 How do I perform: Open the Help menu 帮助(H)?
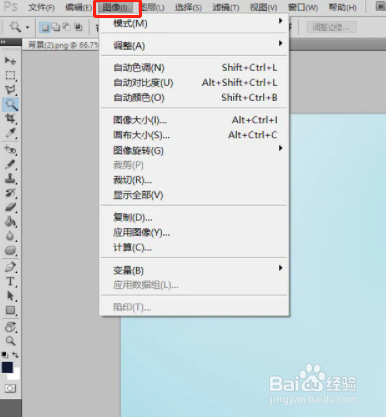click(x=342, y=7)
